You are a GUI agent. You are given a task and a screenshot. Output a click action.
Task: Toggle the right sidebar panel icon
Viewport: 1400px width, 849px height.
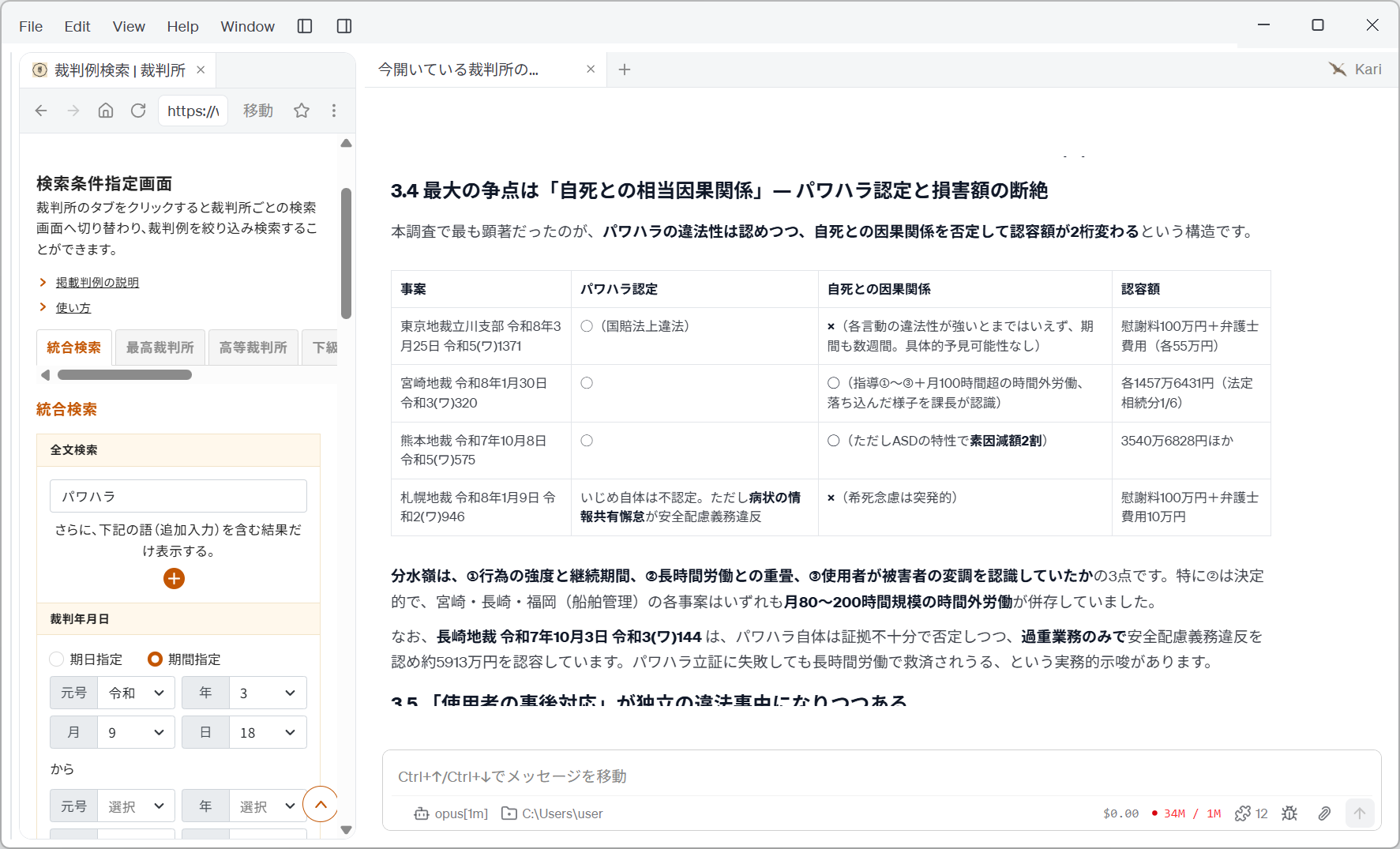click(x=344, y=26)
